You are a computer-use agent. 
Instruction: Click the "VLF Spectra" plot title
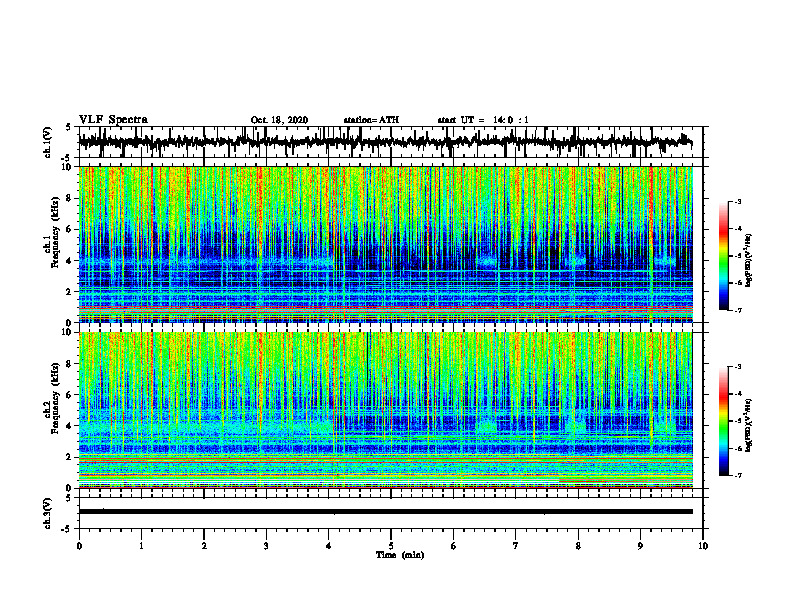113,120
